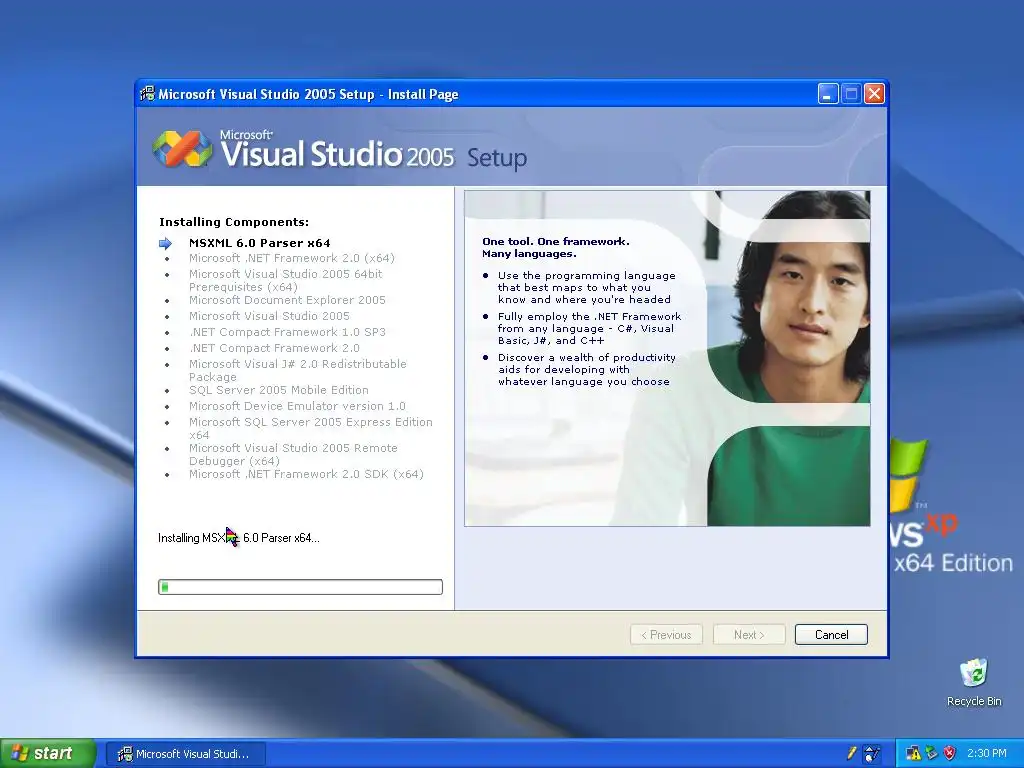
Task: Click the Safely Remove Hardware tray icon
Action: (x=931, y=754)
